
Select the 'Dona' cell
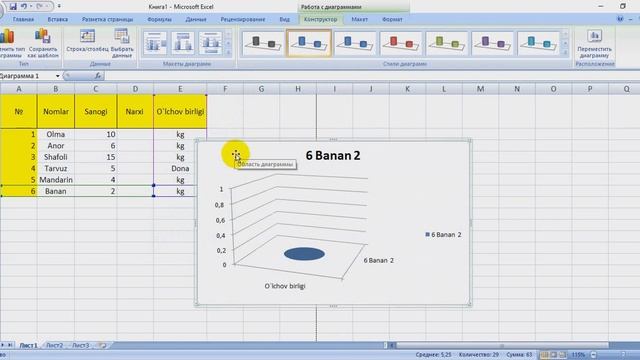(180, 169)
